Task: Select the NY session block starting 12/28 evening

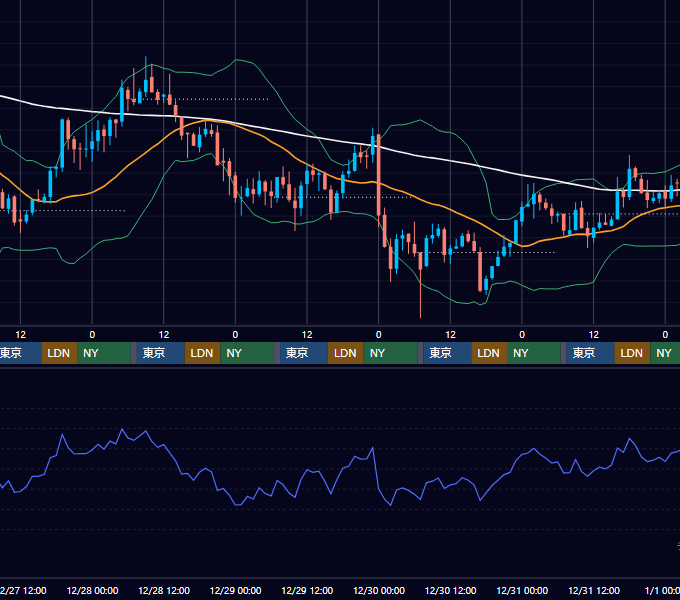Action: tap(247, 353)
